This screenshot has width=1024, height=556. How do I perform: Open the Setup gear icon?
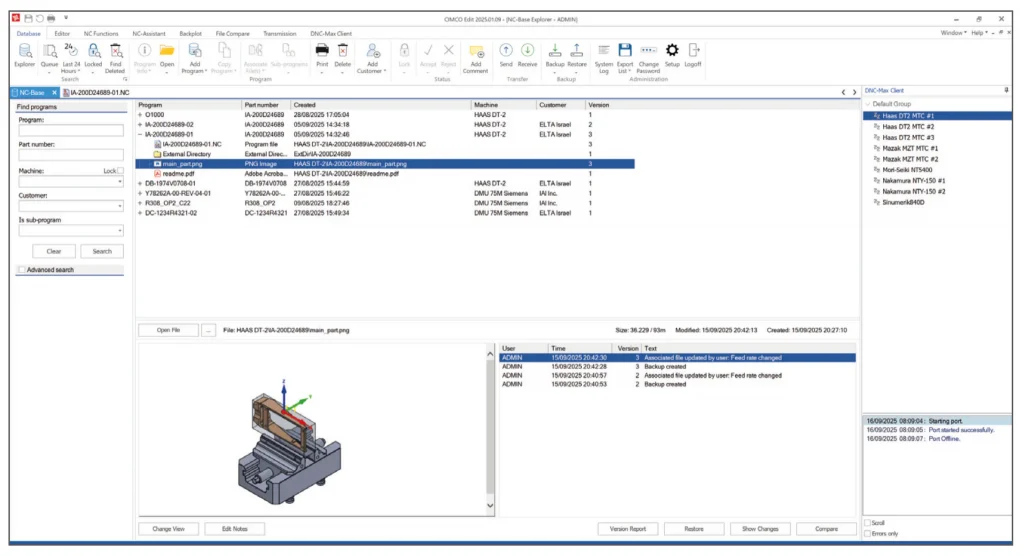tap(672, 50)
